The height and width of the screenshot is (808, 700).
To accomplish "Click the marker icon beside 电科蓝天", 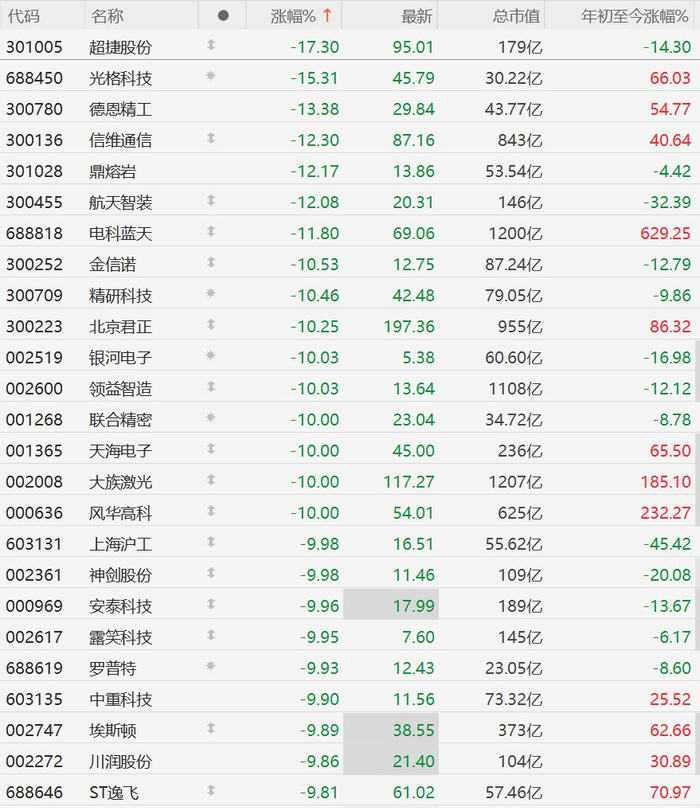I will pyautogui.click(x=211, y=231).
